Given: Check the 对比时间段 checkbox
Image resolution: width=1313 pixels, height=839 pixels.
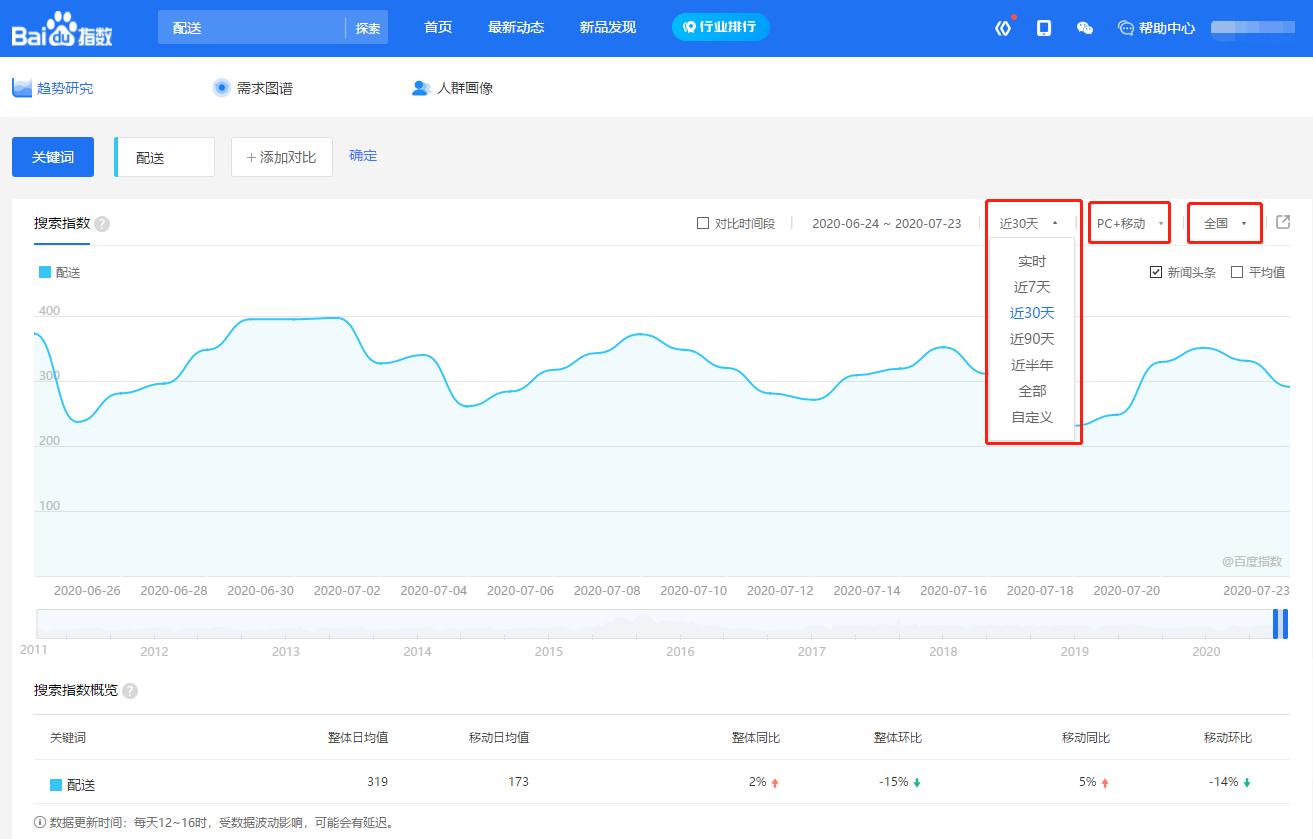Looking at the screenshot, I should (703, 222).
